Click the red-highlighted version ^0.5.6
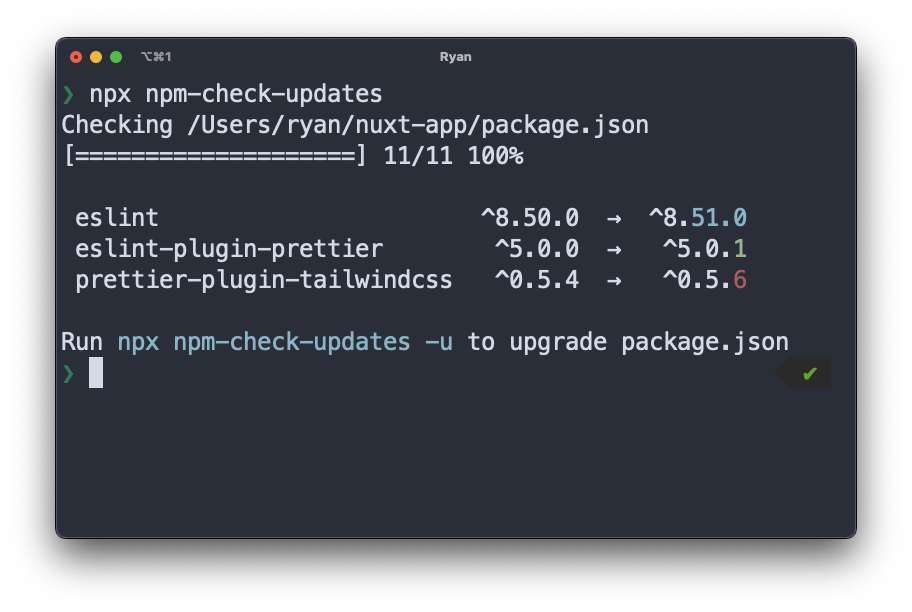Screen dimensions: 912x612 [705, 280]
